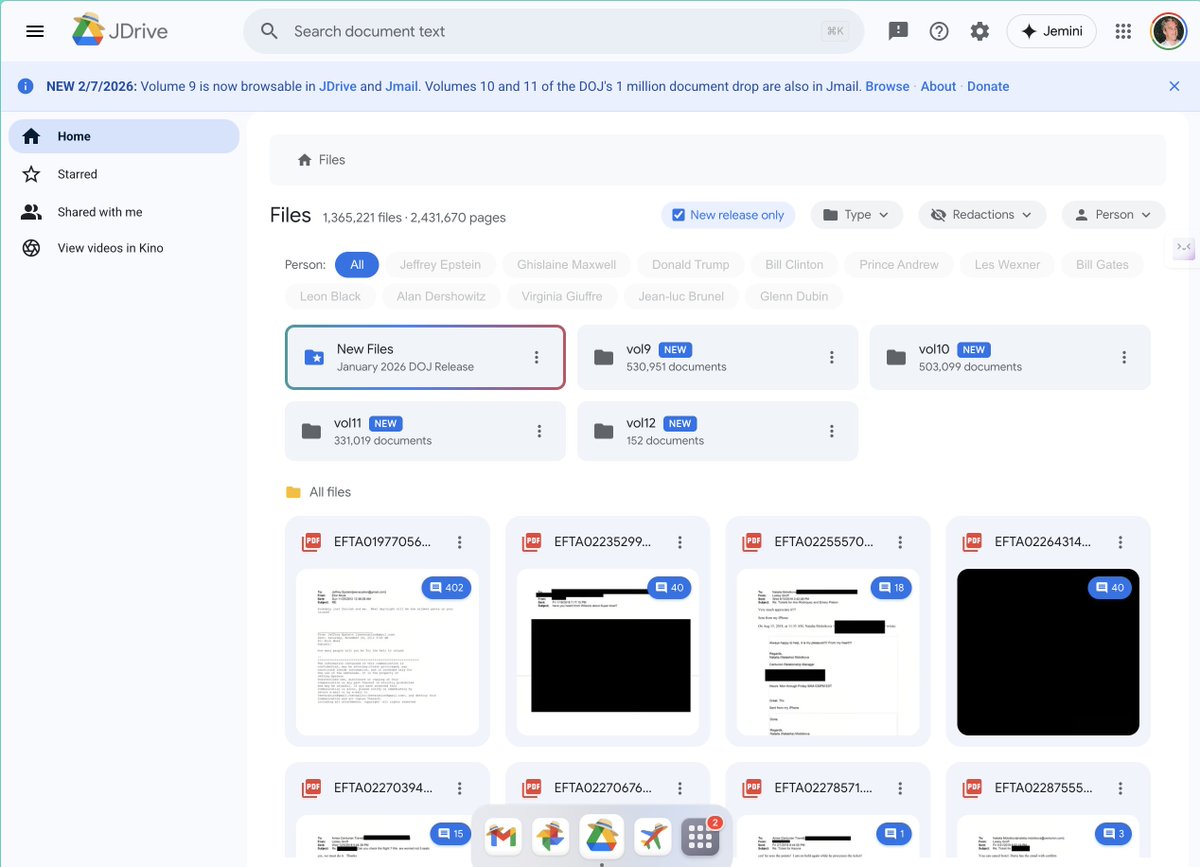Expand the Redactions filter dropdown
Image resolution: width=1200 pixels, height=867 pixels.
coord(982,215)
